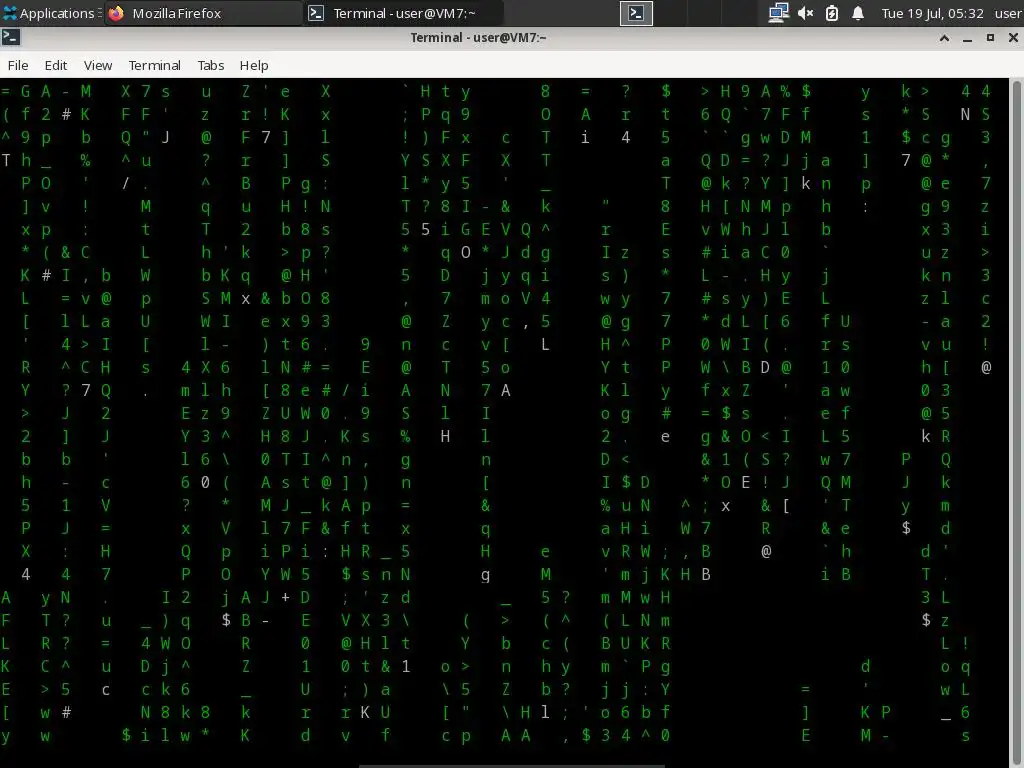Open the View menu
1024x768 pixels.
coord(98,65)
